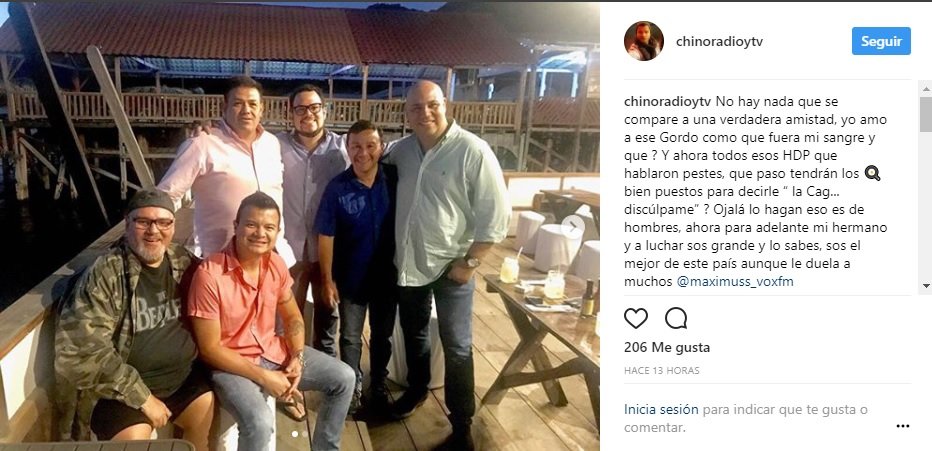The height and width of the screenshot is (451, 932).
Task: Click the chinoradioytv name starting the caption
Action: click(666, 102)
